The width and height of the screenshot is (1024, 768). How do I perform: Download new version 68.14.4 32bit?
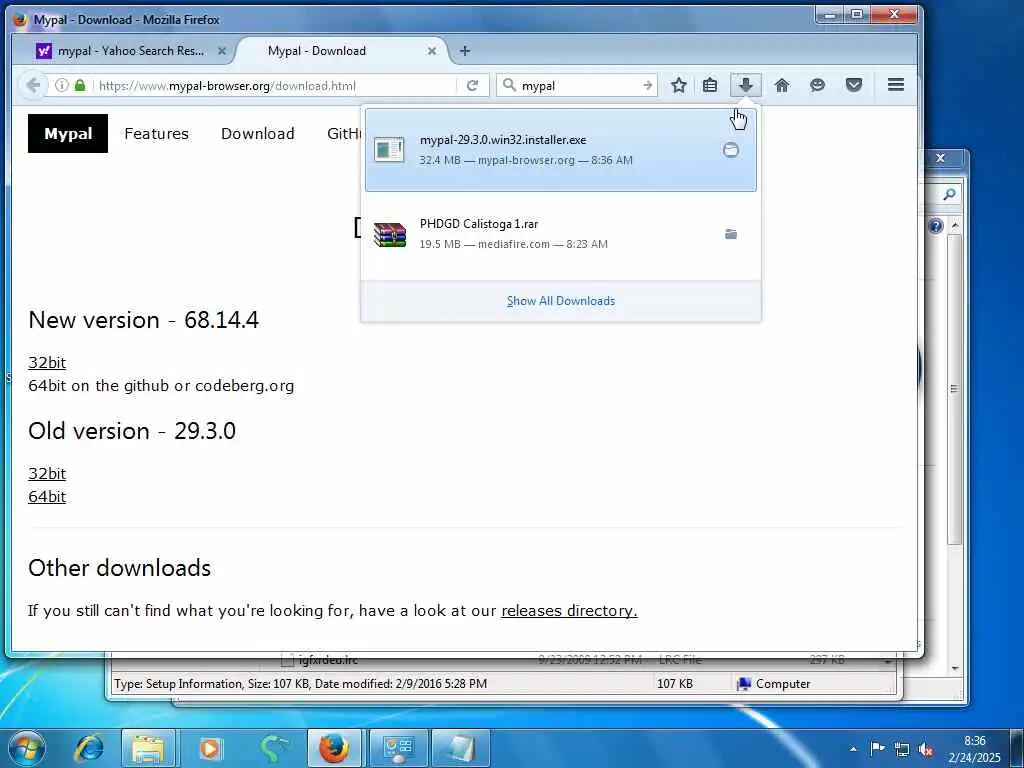point(47,362)
